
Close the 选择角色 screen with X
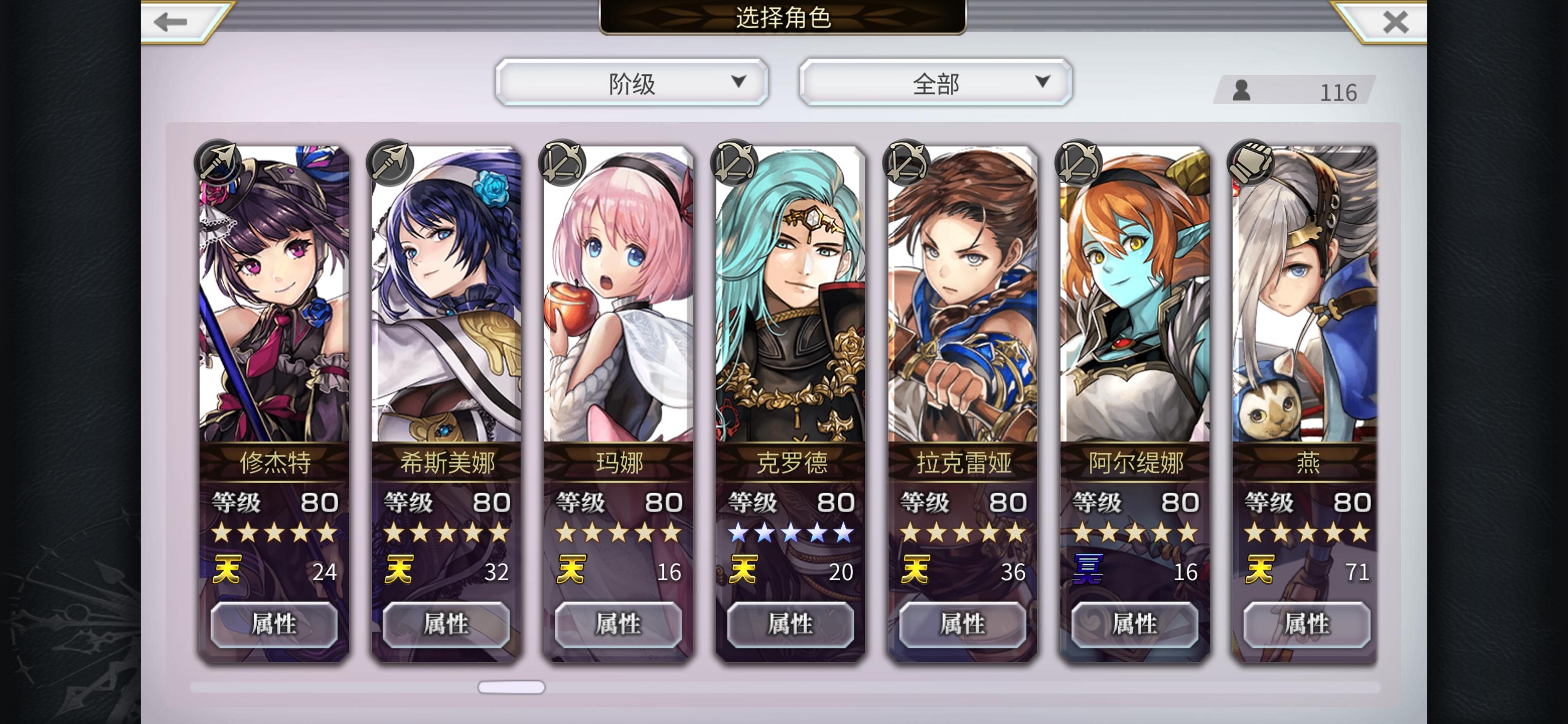point(1395,22)
